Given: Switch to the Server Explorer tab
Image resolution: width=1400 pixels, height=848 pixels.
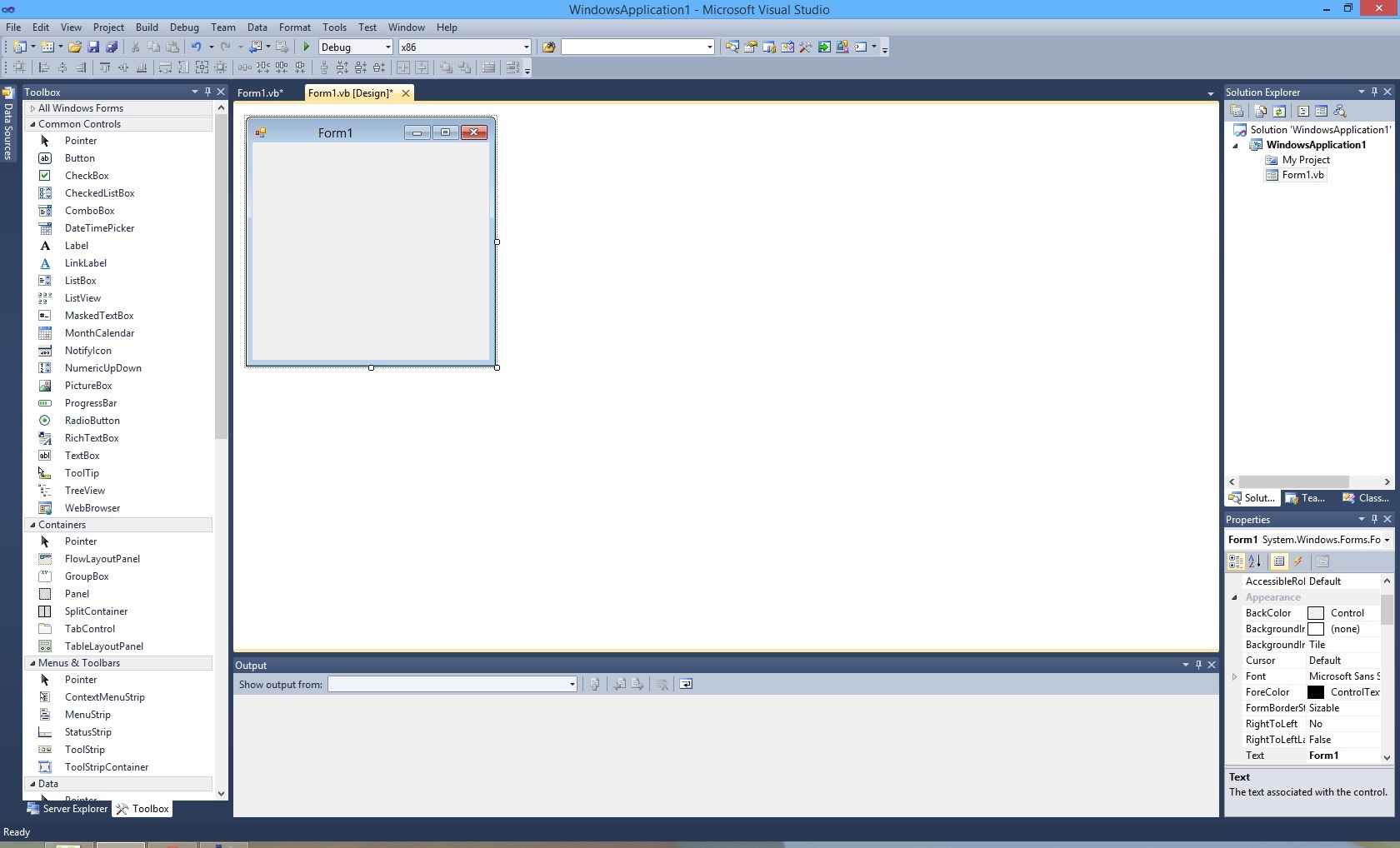Looking at the screenshot, I should [67, 809].
